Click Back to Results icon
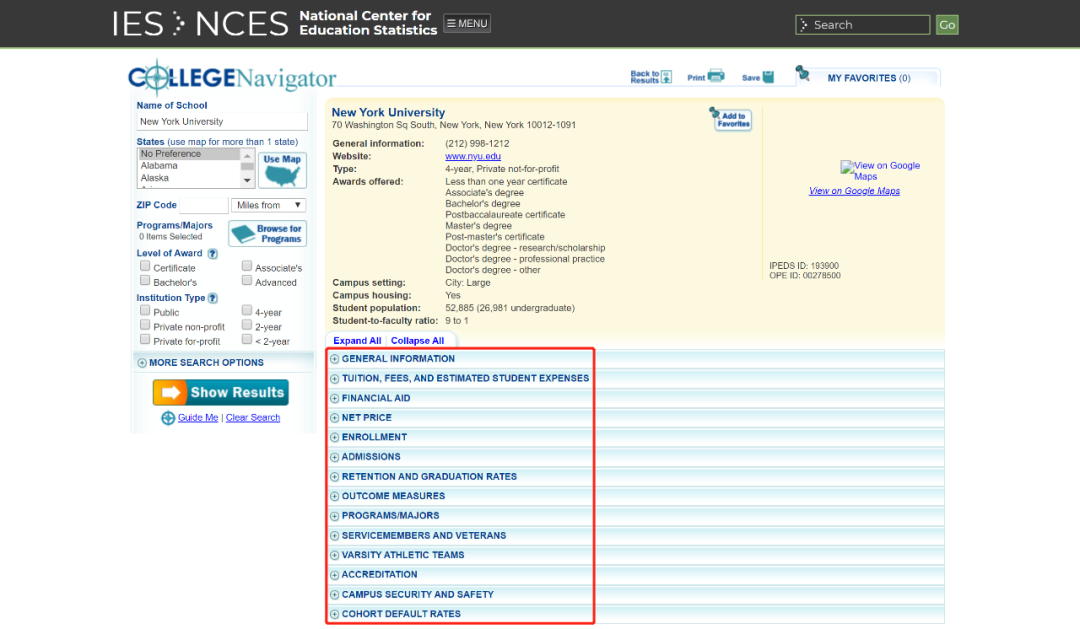The width and height of the screenshot is (1080, 629). 666,77
